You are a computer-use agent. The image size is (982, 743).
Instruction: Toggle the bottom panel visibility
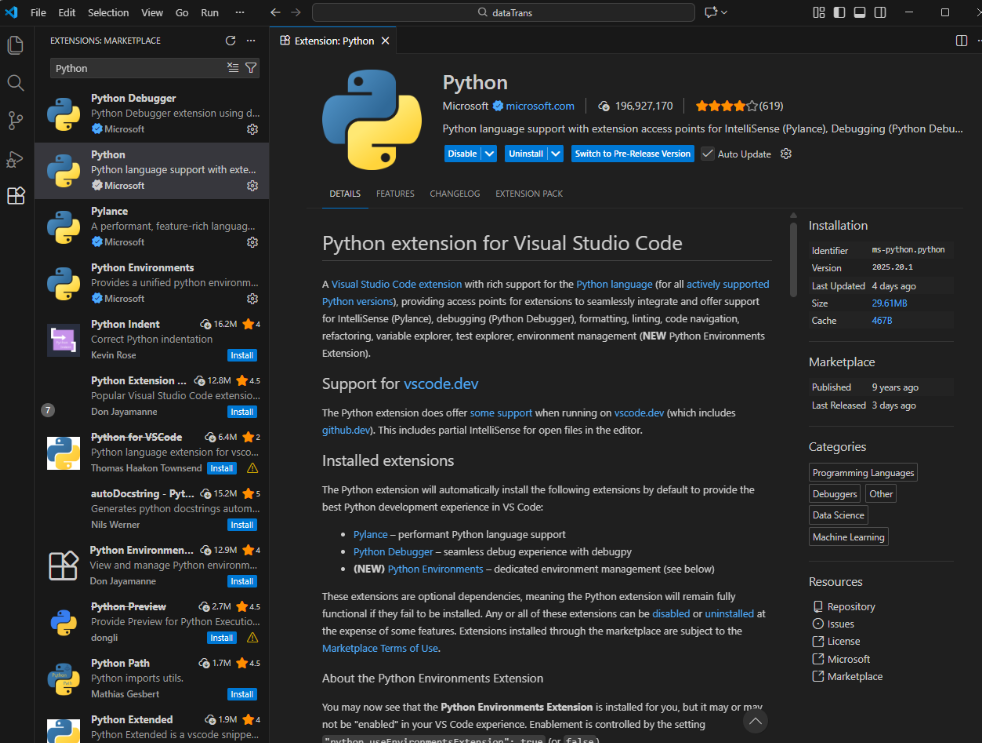pos(860,12)
